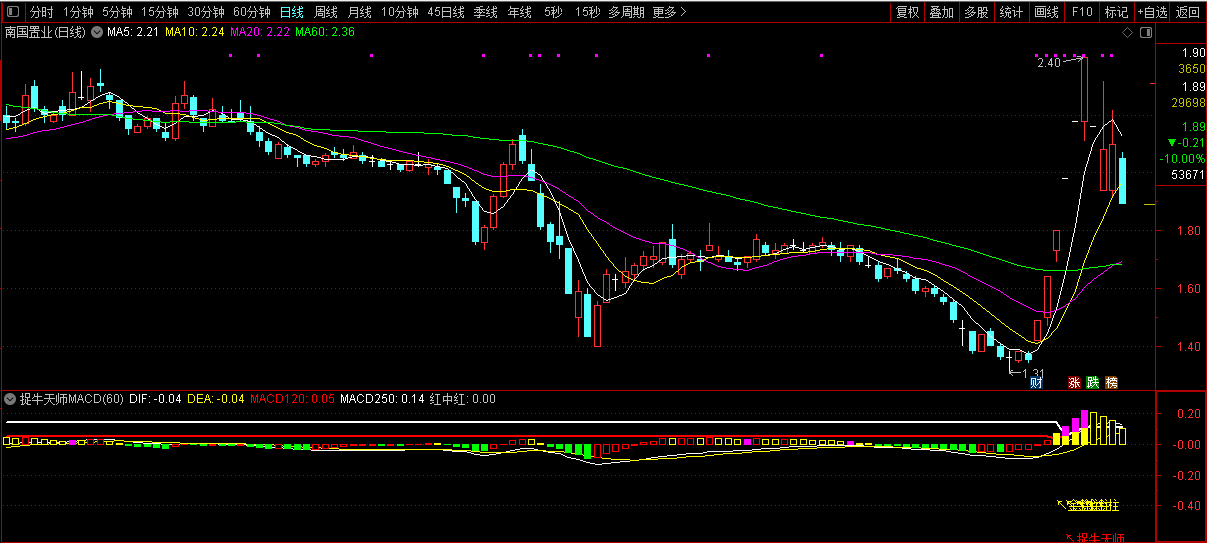Image resolution: width=1207 pixels, height=543 pixels.
Task: Expand the 捉牛天师MACD indicator dropdown
Action: pos(12,398)
